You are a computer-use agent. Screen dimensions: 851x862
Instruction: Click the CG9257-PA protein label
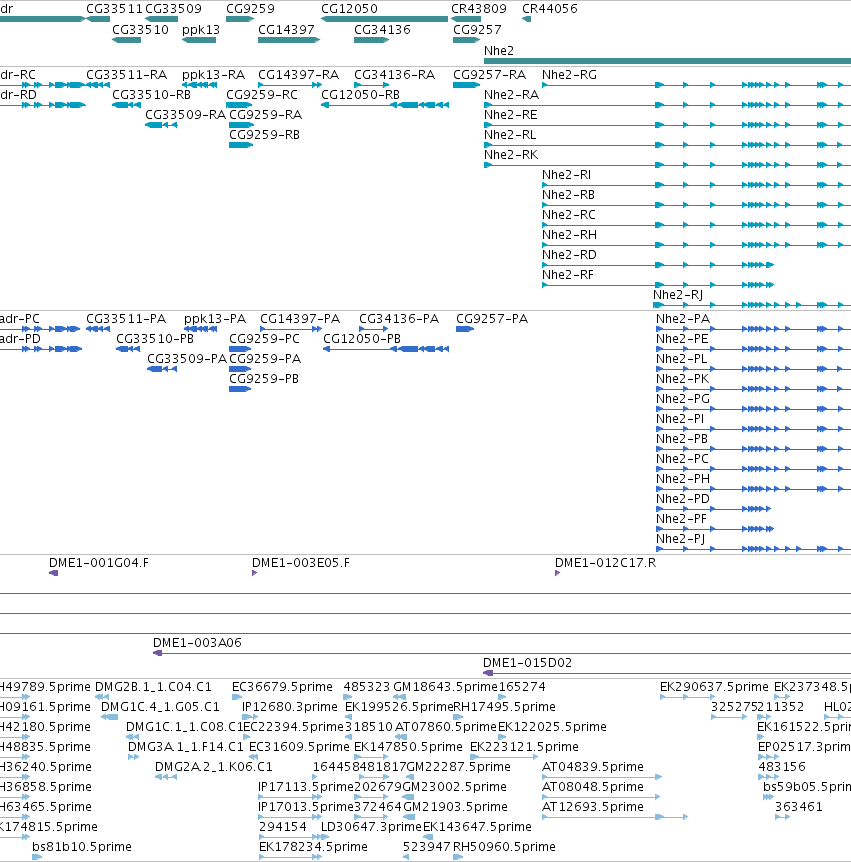click(x=491, y=319)
